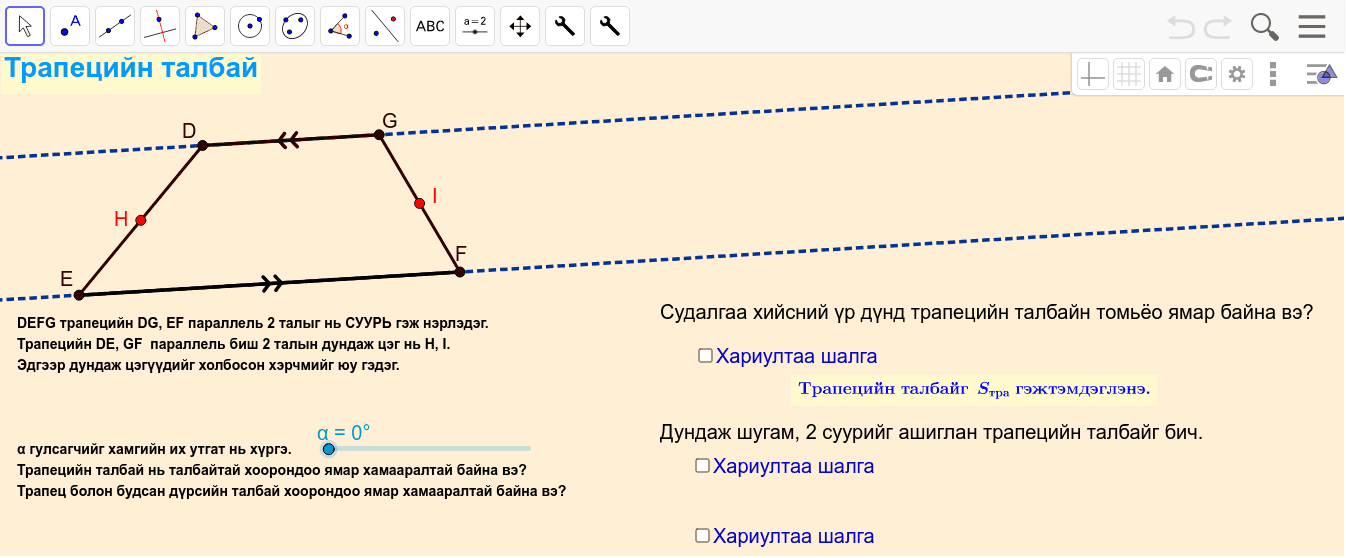The image size is (1346, 558).
Task: Select red midpoint H
Action: click(141, 220)
